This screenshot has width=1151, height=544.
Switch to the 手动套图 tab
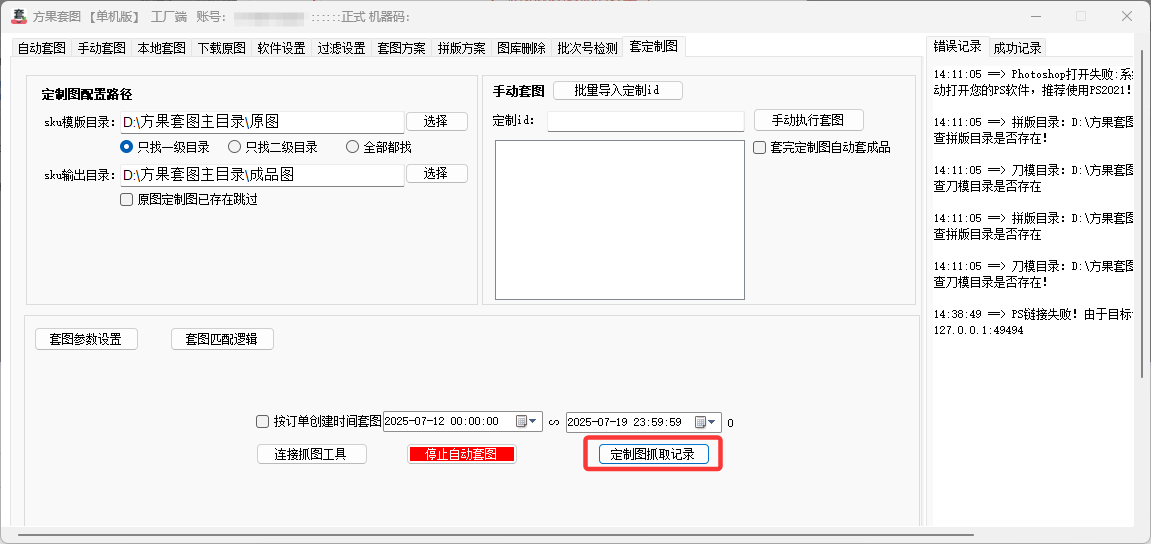(x=102, y=48)
